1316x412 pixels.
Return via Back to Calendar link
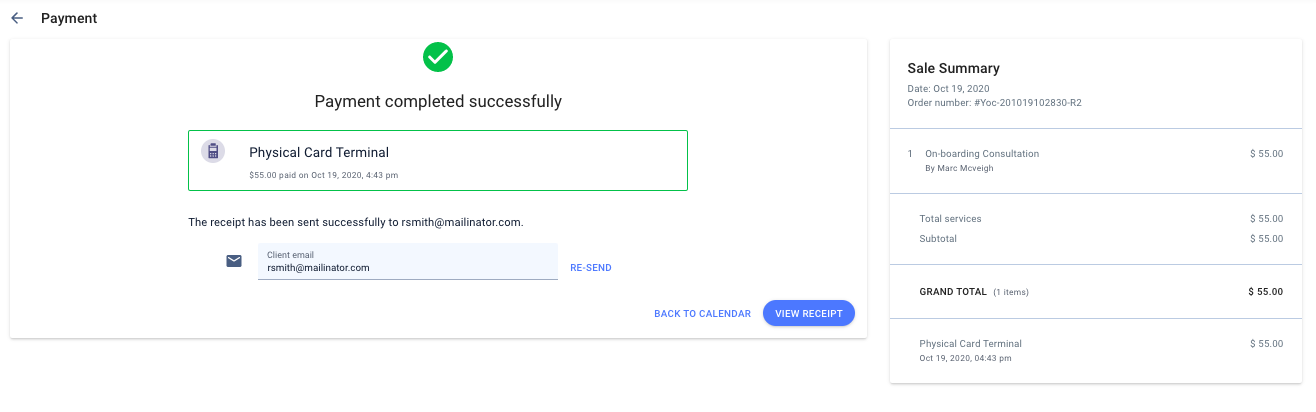(x=702, y=314)
